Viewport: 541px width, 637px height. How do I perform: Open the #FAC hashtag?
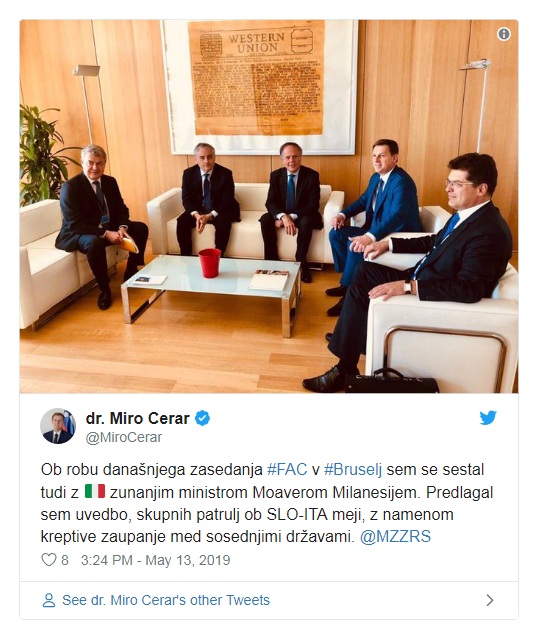point(287,470)
